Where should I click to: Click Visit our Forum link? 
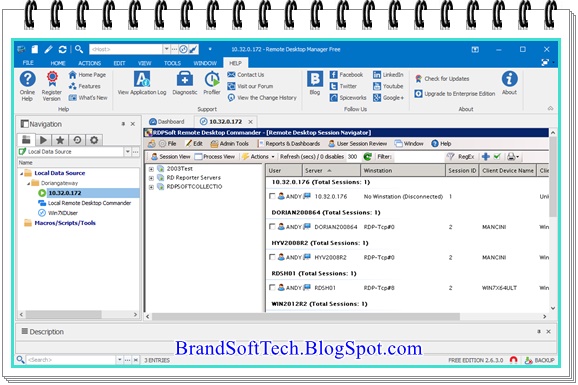coord(250,86)
